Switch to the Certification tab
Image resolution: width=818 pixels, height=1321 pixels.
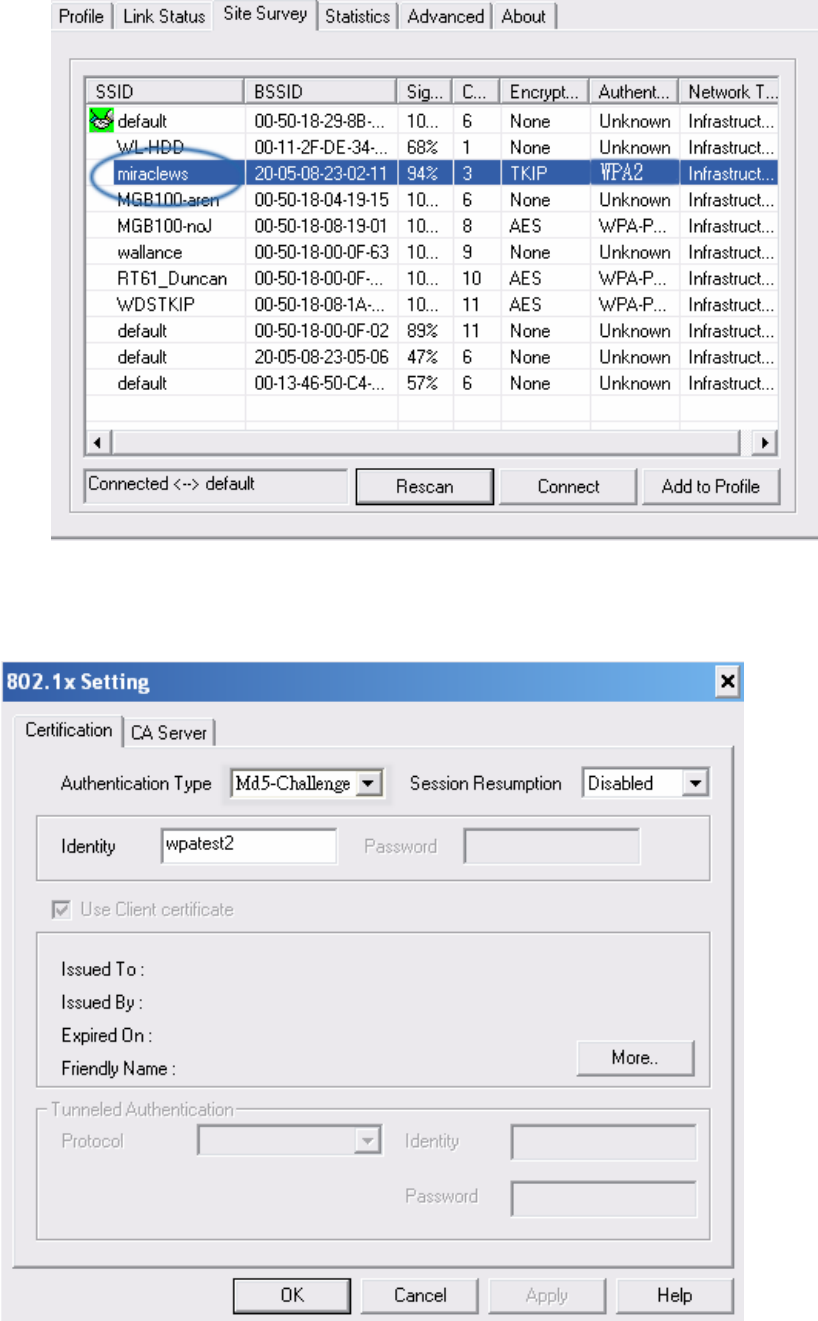pos(69,730)
